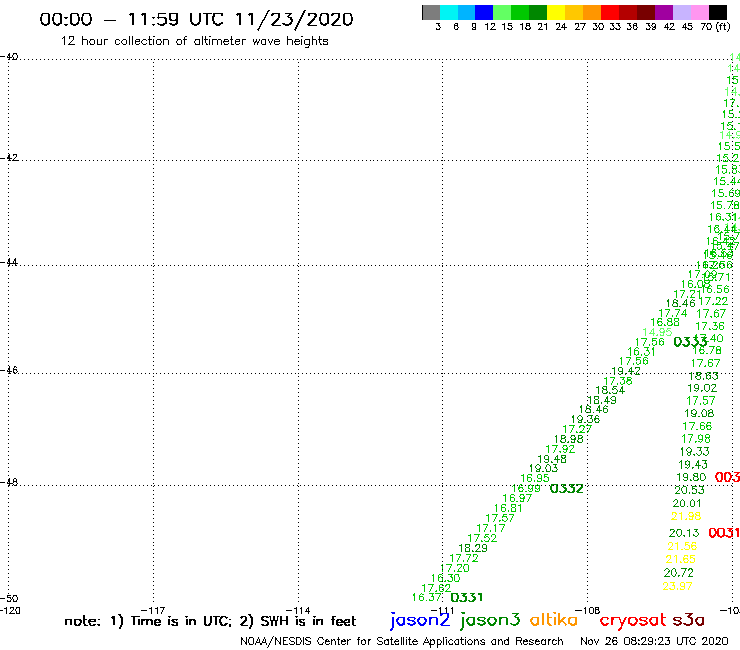Click the jason2 satellite label
Screen dimensions: 740x650
tap(420, 620)
